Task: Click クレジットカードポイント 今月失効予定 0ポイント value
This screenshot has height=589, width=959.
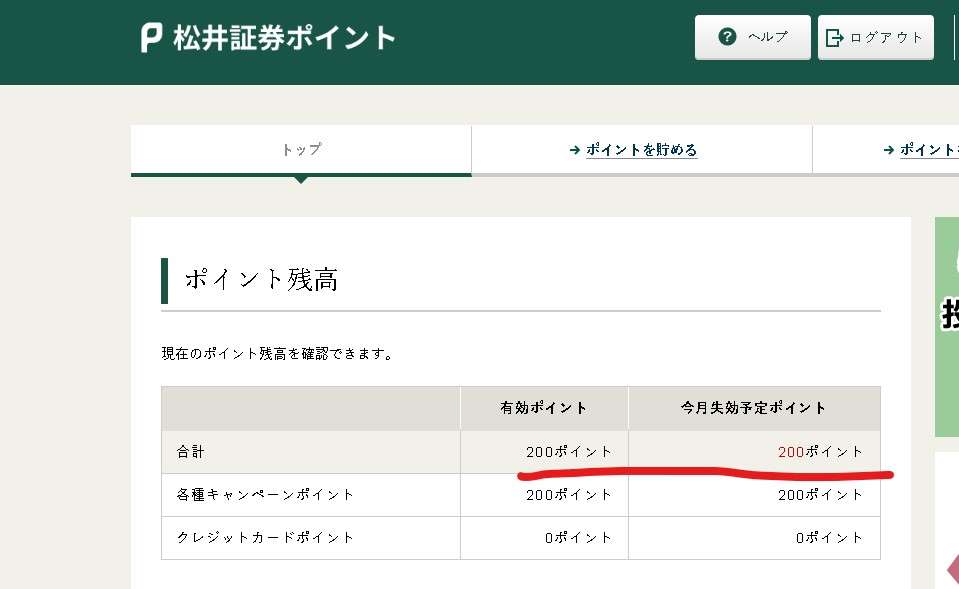Action: (x=829, y=538)
